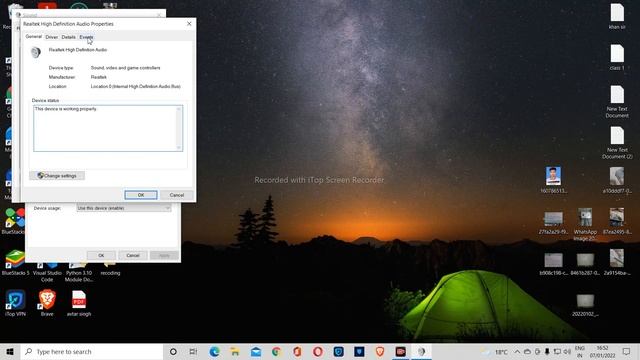Launch Brave from the desktop shortcut
Image resolution: width=640 pixels, height=360 pixels.
pos(47,303)
